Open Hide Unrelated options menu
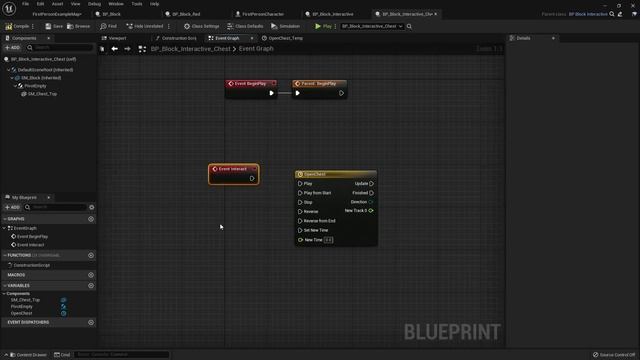Screen dimensions: 640x360 pos(169,26)
